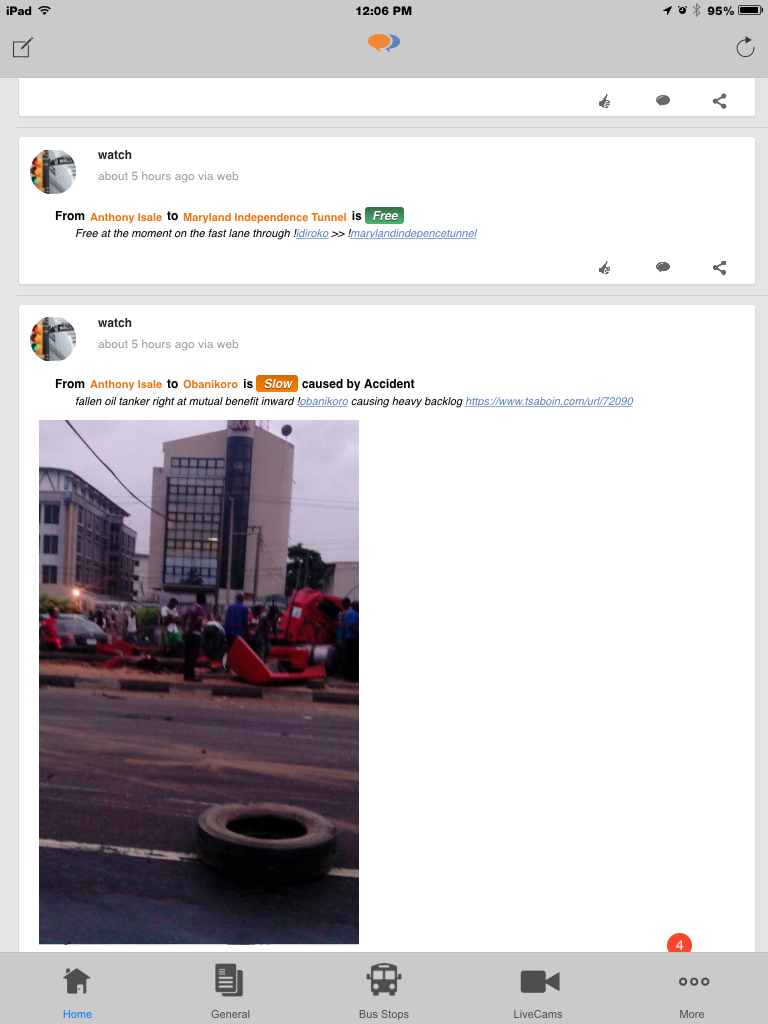Share the Maryland Independence Tunnel post
Viewport: 768px width, 1024px height.
[719, 268]
